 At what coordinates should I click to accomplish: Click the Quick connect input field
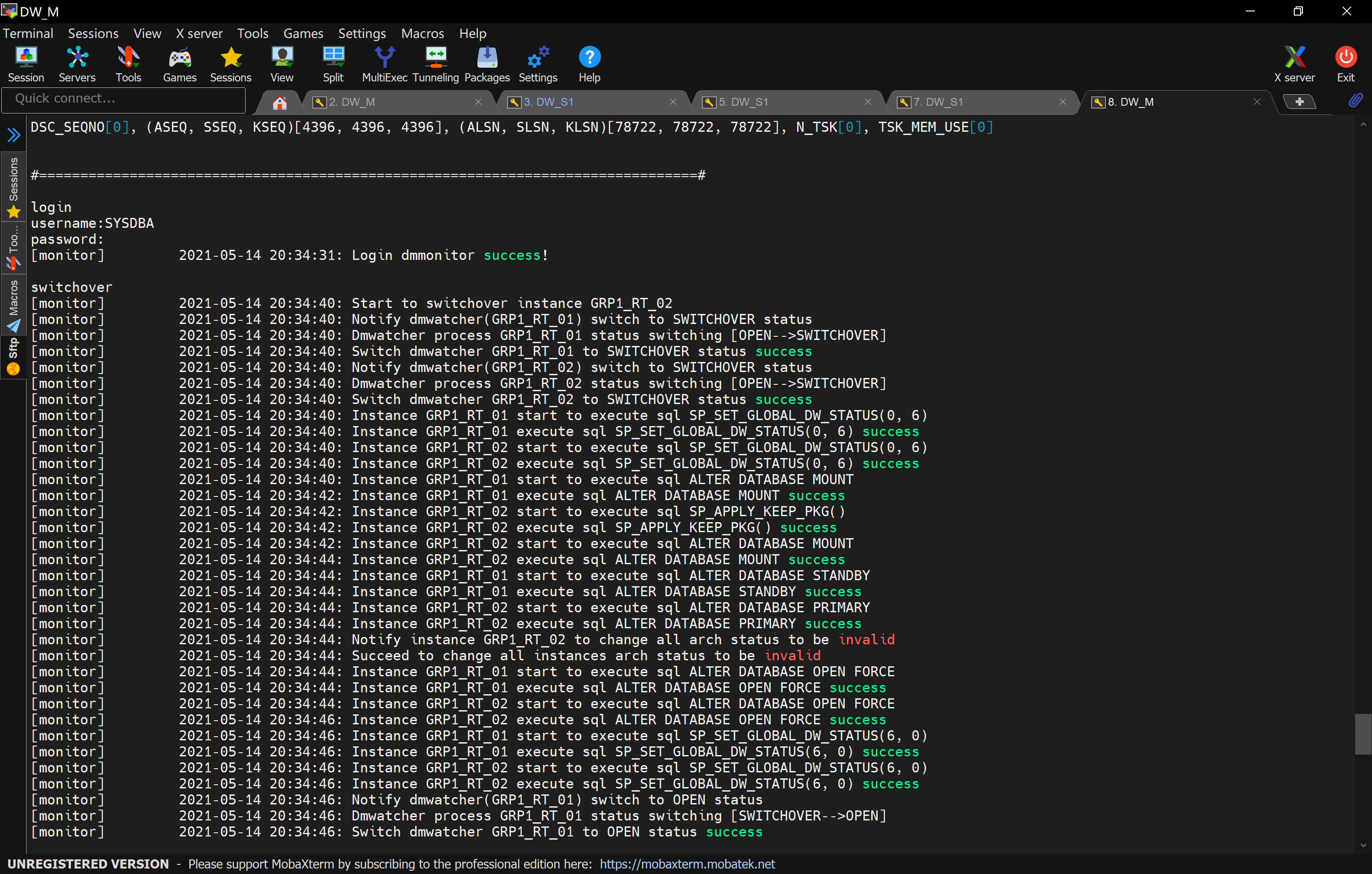(123, 99)
